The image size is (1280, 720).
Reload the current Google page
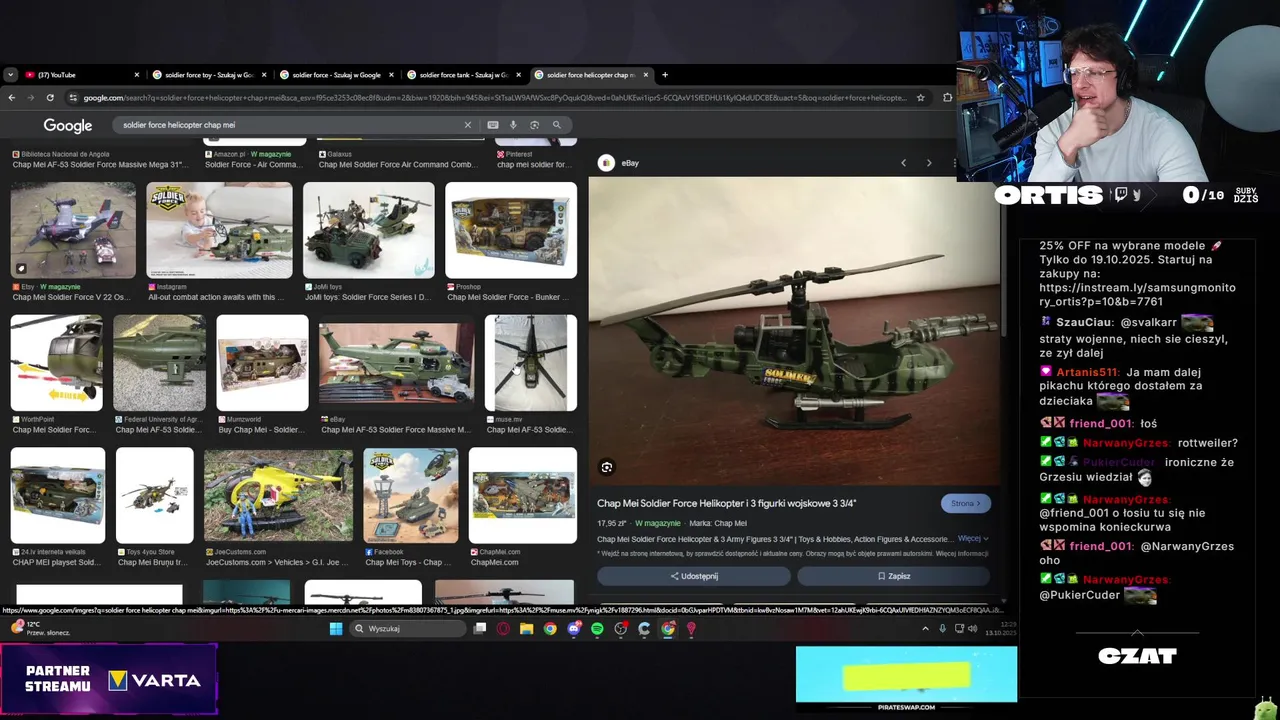49,97
